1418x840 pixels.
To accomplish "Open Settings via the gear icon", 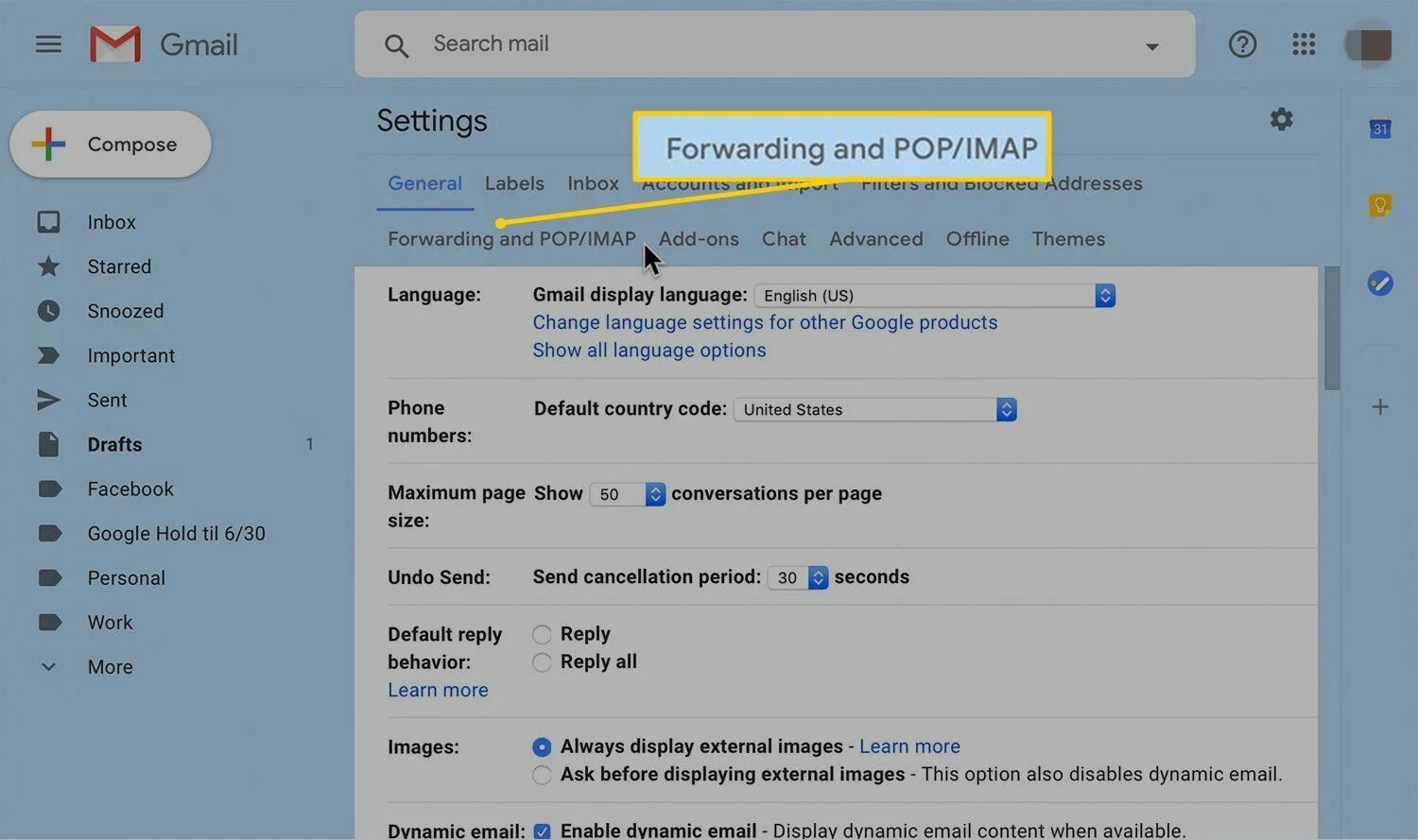I will (1281, 119).
